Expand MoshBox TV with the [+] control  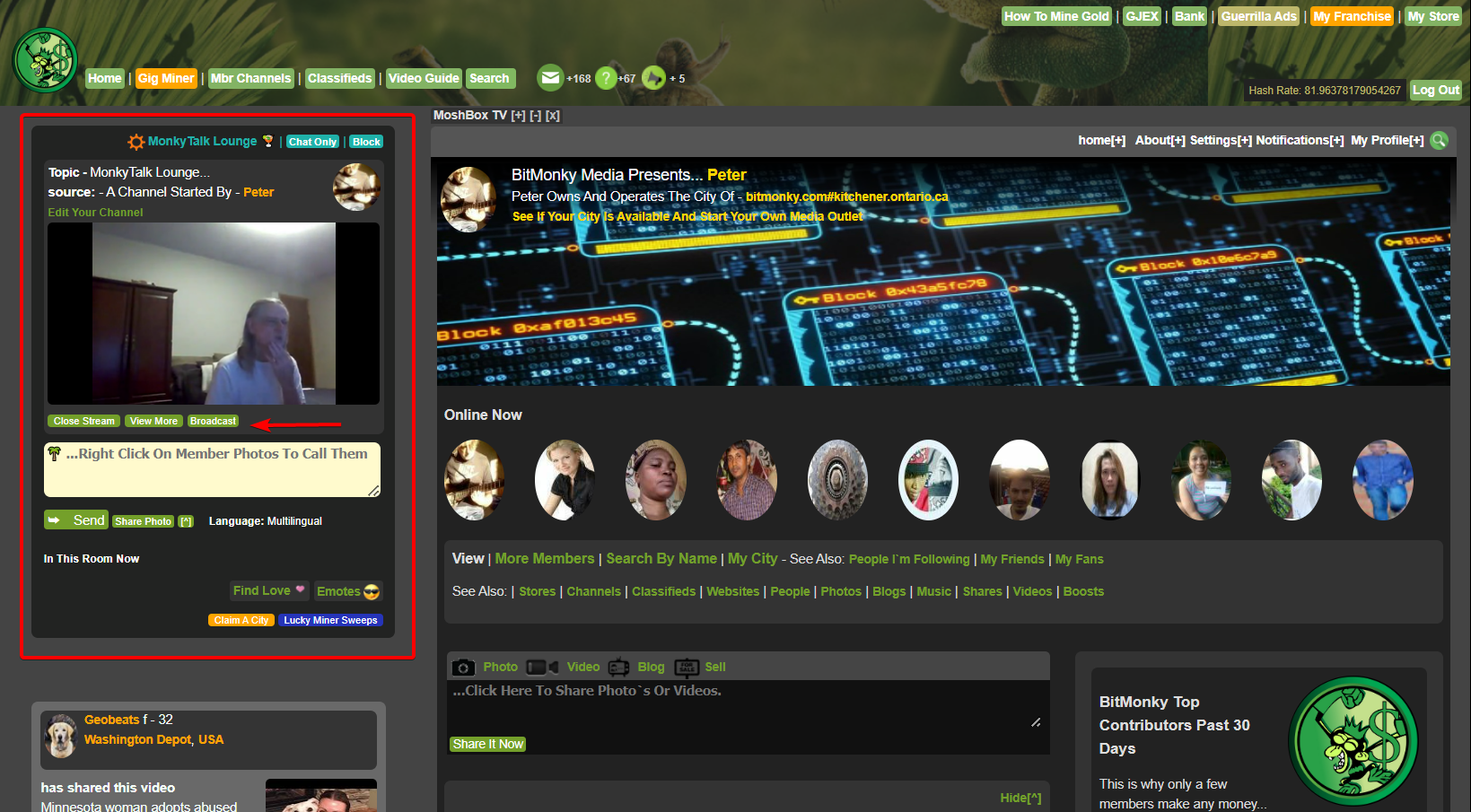[518, 116]
